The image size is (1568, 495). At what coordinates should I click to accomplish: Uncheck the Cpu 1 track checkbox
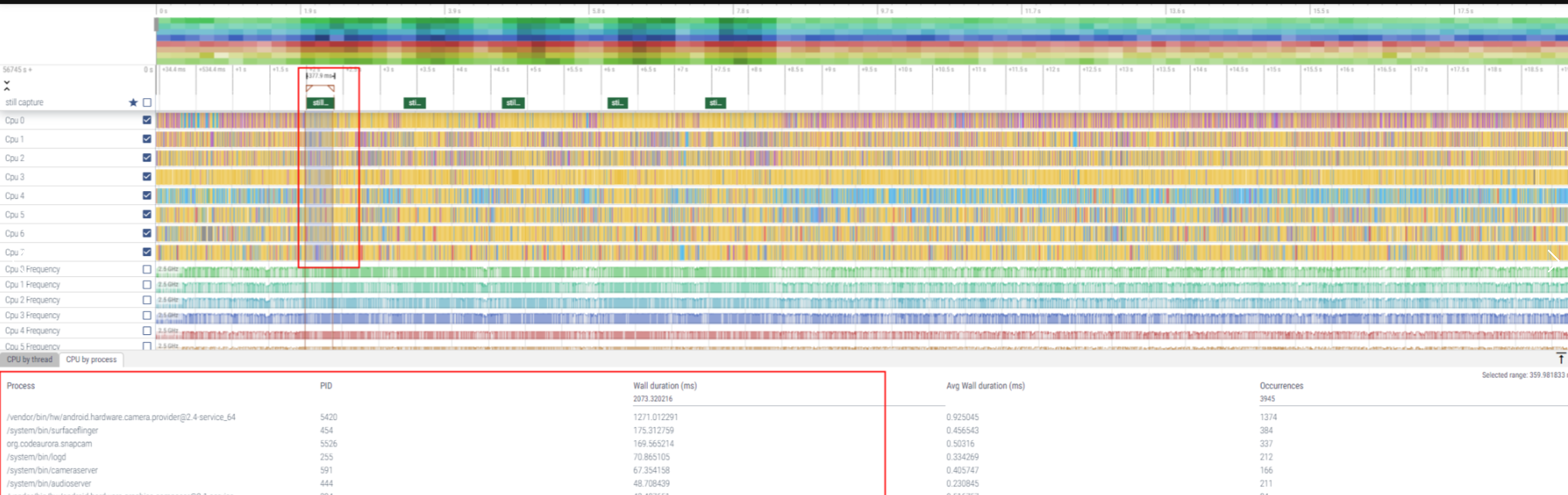147,138
